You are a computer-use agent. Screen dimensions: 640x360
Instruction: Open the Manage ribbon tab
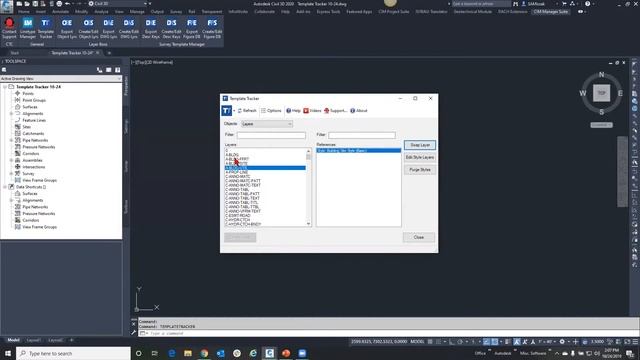click(137, 11)
